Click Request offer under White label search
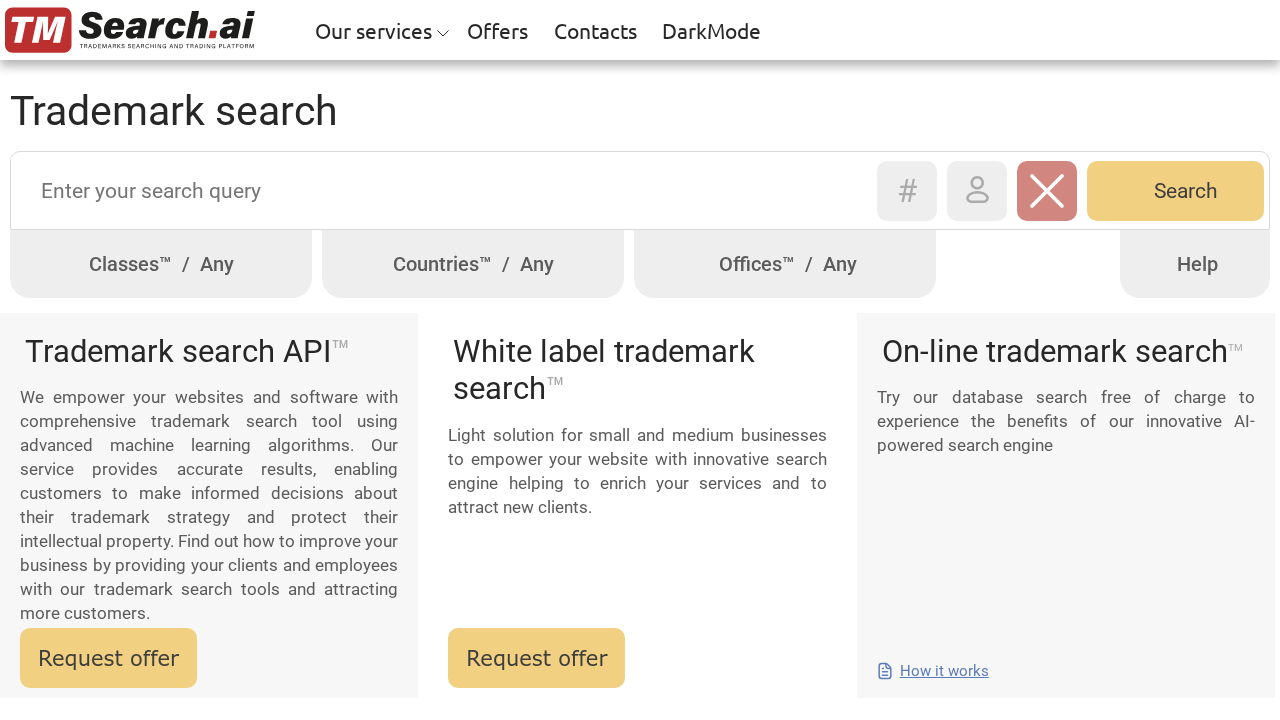1280x720 pixels. (536, 657)
